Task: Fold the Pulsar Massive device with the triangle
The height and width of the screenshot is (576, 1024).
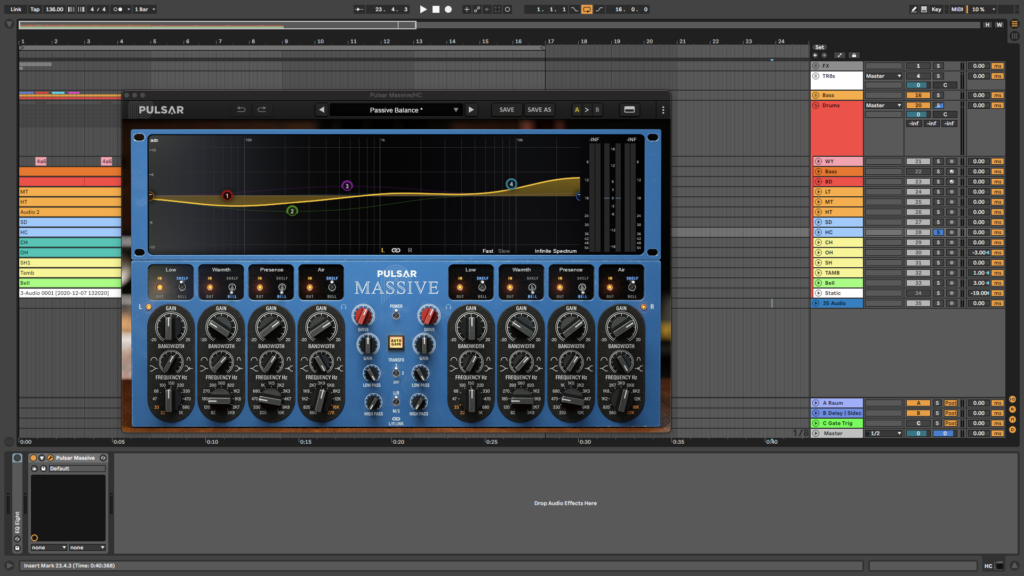Action: point(42,458)
